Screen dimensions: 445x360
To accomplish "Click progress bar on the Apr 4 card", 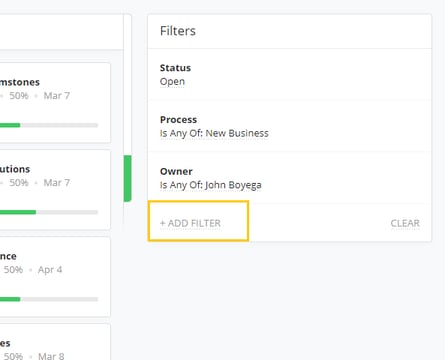I will (x=49, y=299).
